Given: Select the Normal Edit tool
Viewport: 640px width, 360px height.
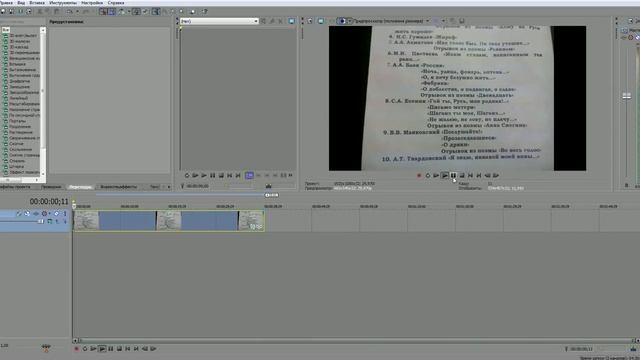Looking at the screenshot, I should tap(156, 12).
